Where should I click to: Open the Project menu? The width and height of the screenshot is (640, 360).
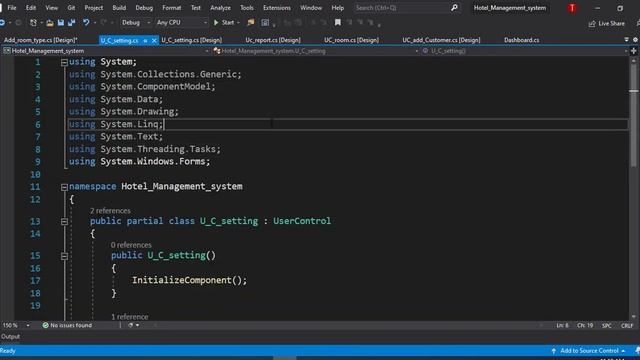click(93, 8)
